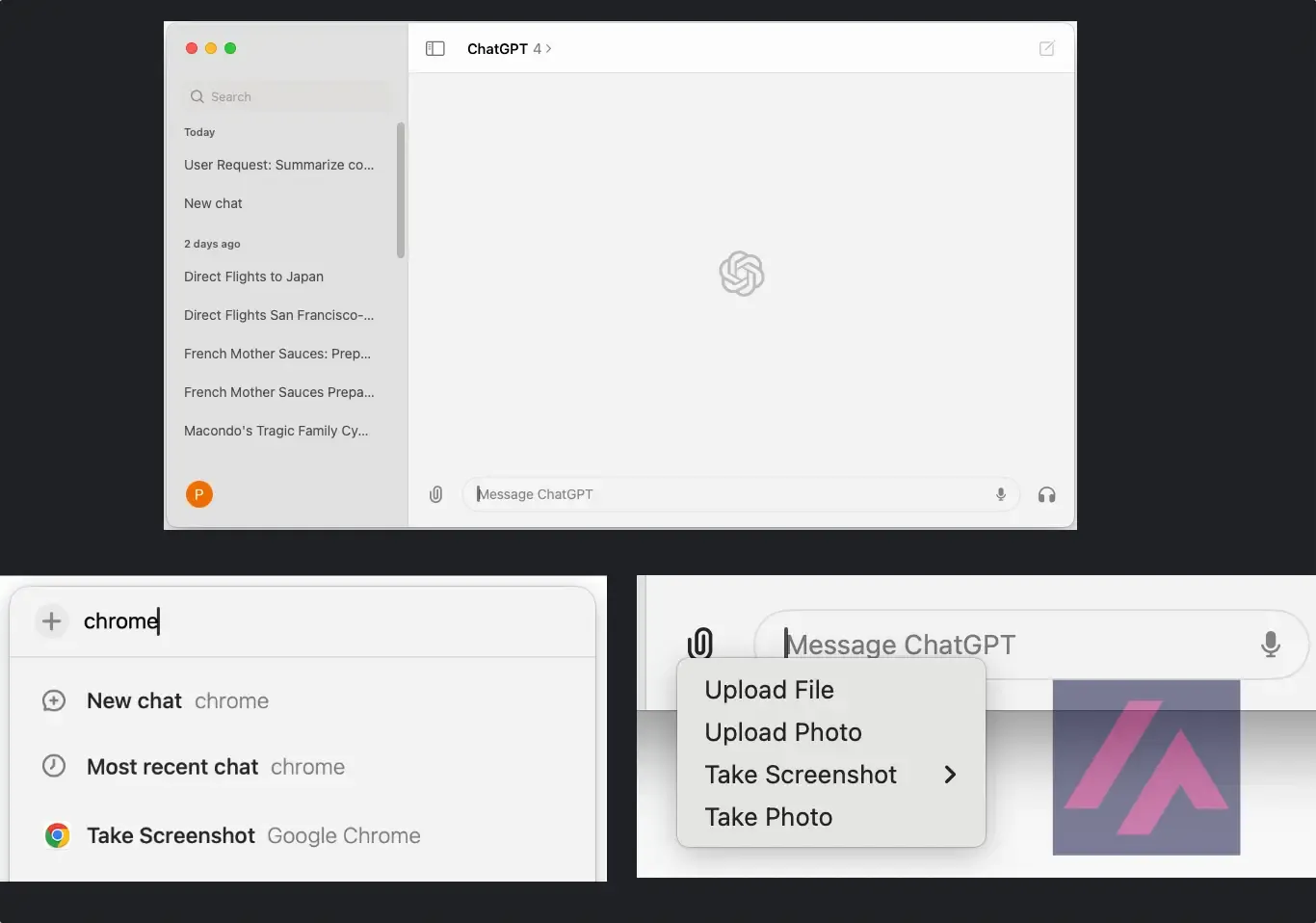Select the "Most recent chat chrome" suggestion
The width and height of the screenshot is (1316, 923).
[x=303, y=767]
